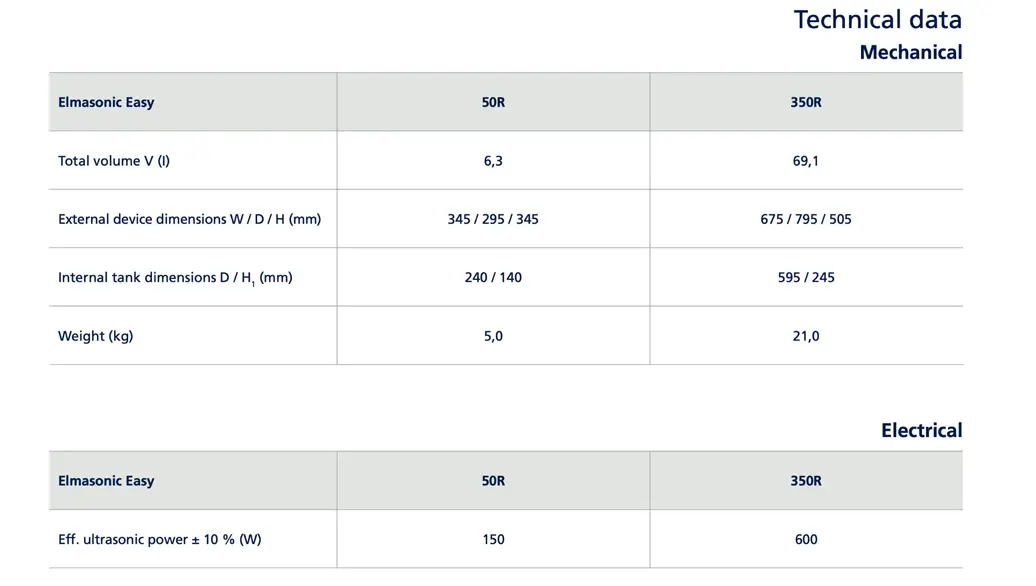Click the 600 ultrasonic power value

pyautogui.click(x=805, y=540)
